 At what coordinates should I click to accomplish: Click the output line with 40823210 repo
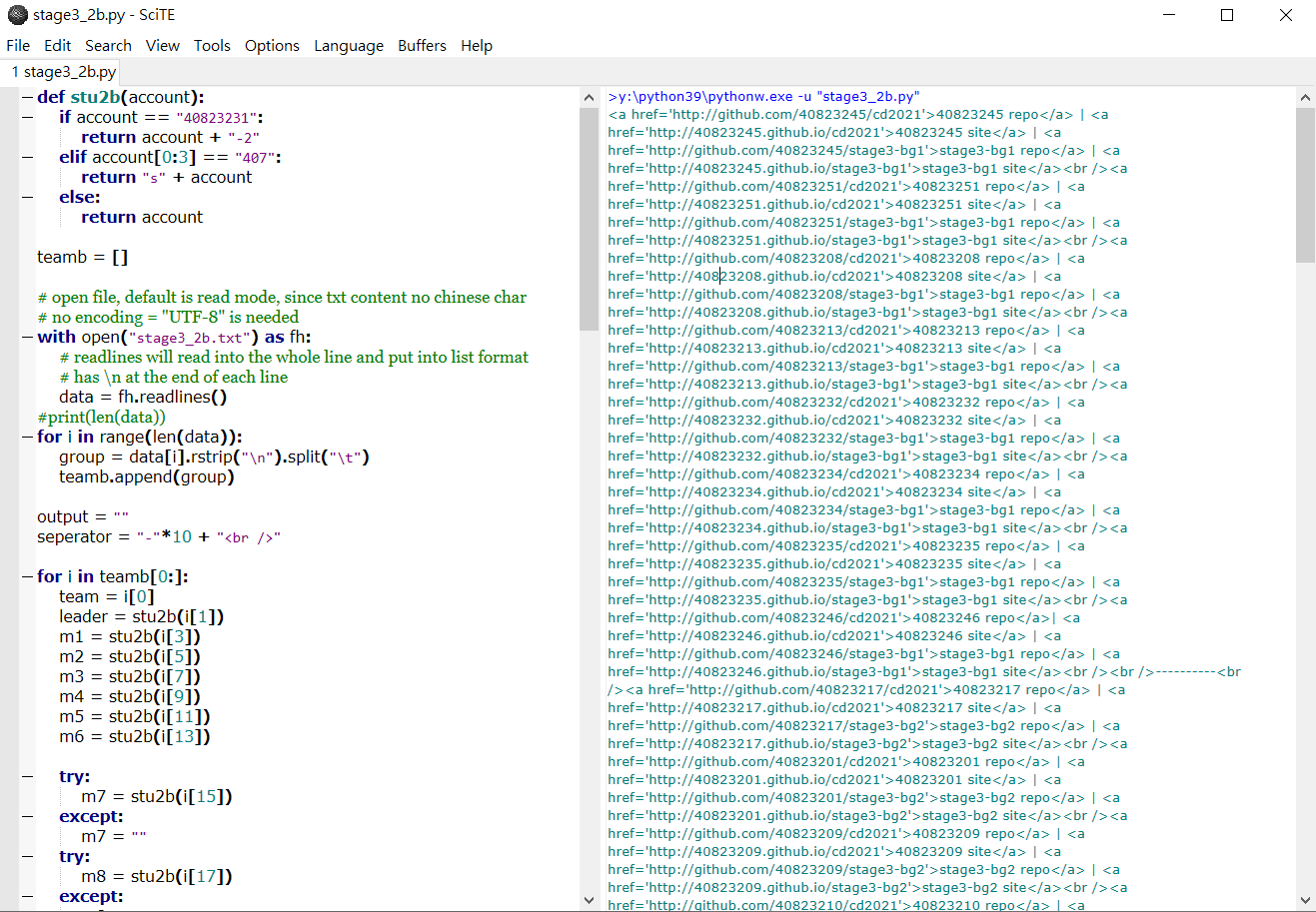pos(846,905)
